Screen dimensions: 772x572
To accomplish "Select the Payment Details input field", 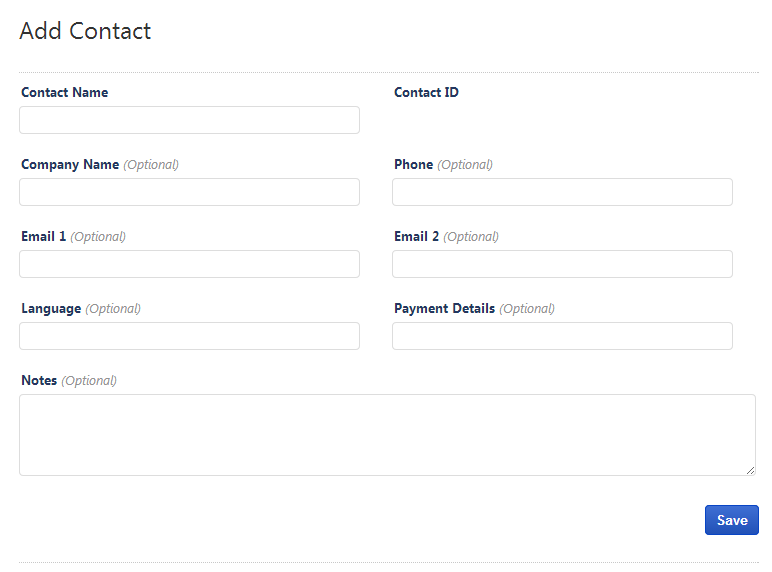I will pyautogui.click(x=562, y=336).
